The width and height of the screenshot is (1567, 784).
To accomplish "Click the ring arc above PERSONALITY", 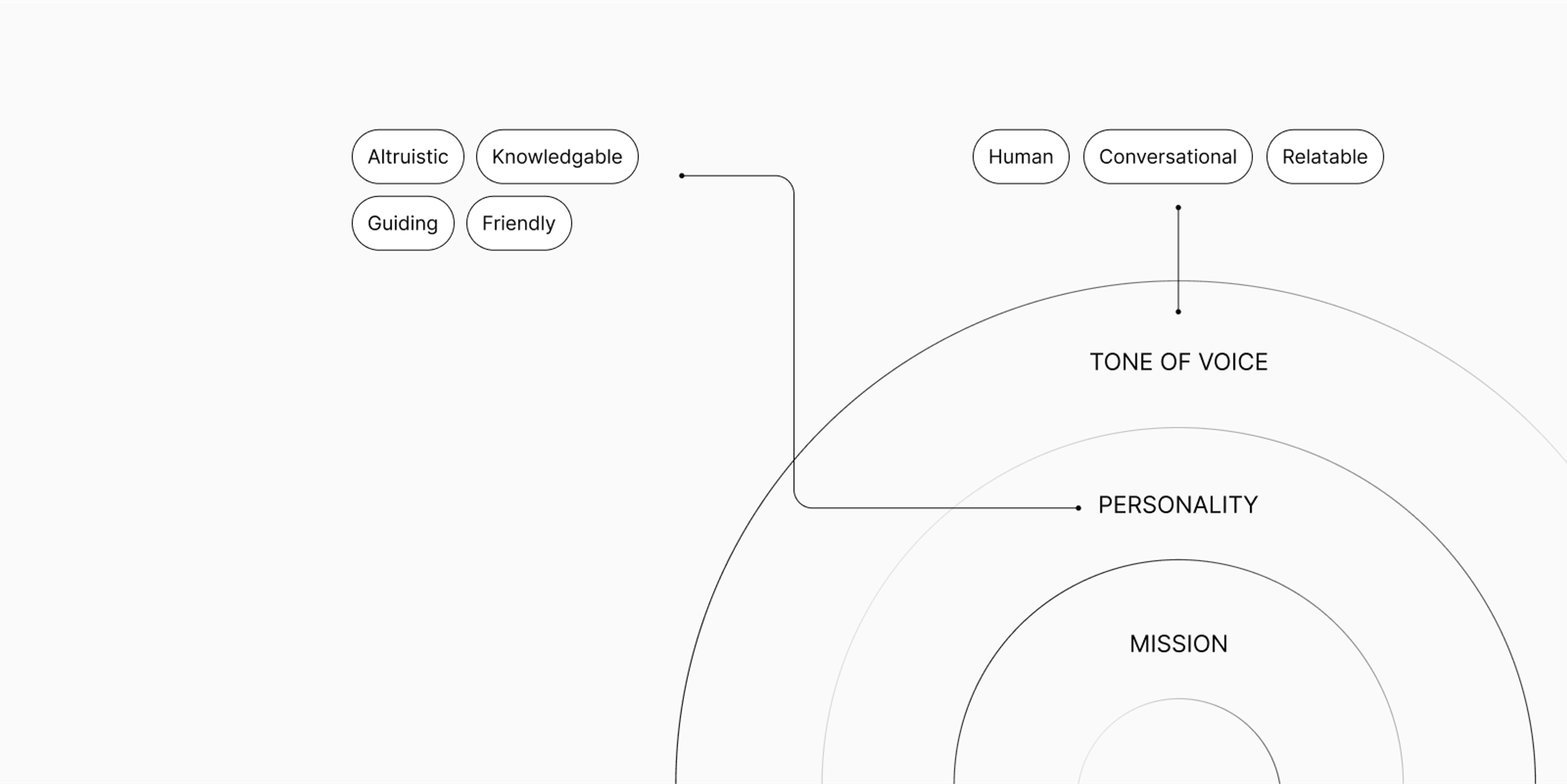I will coord(1178,428).
